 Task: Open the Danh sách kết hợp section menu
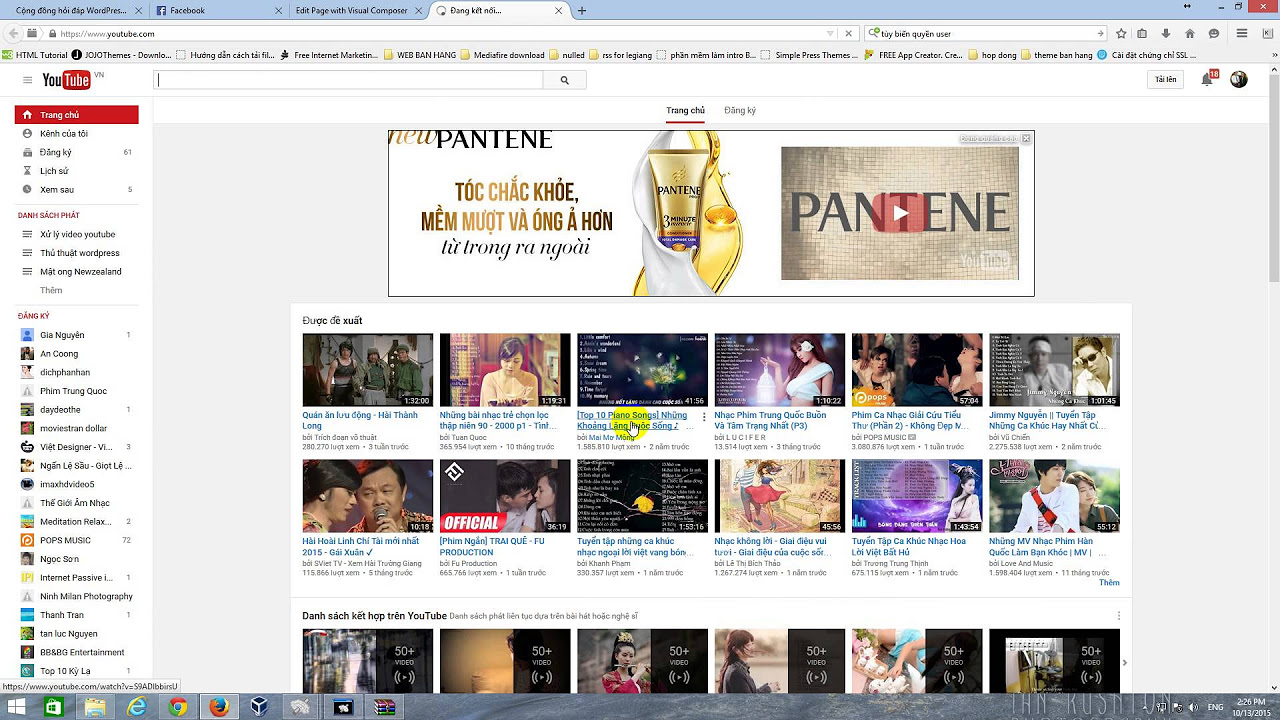(x=1119, y=616)
